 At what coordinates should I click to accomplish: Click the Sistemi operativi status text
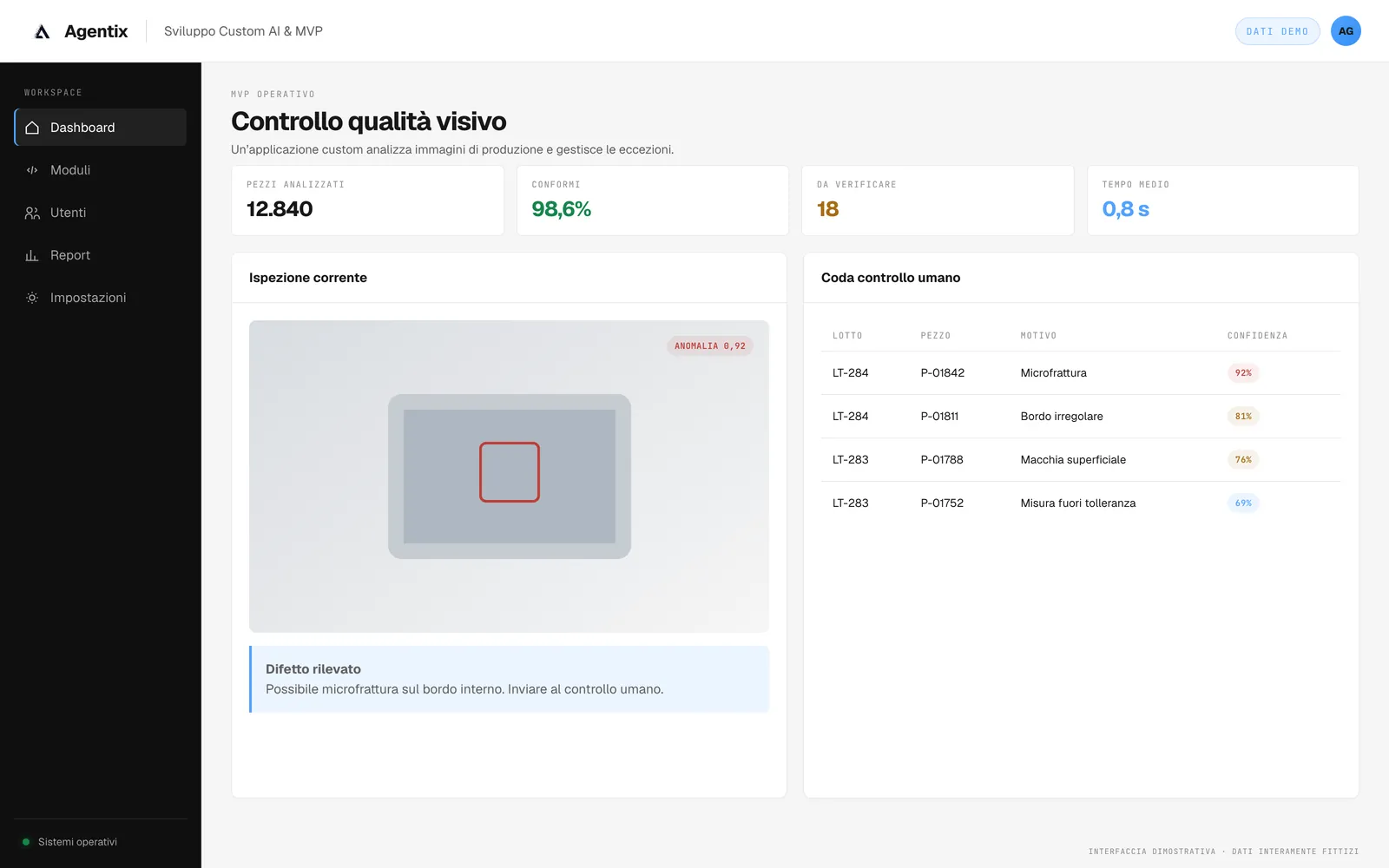point(77,842)
